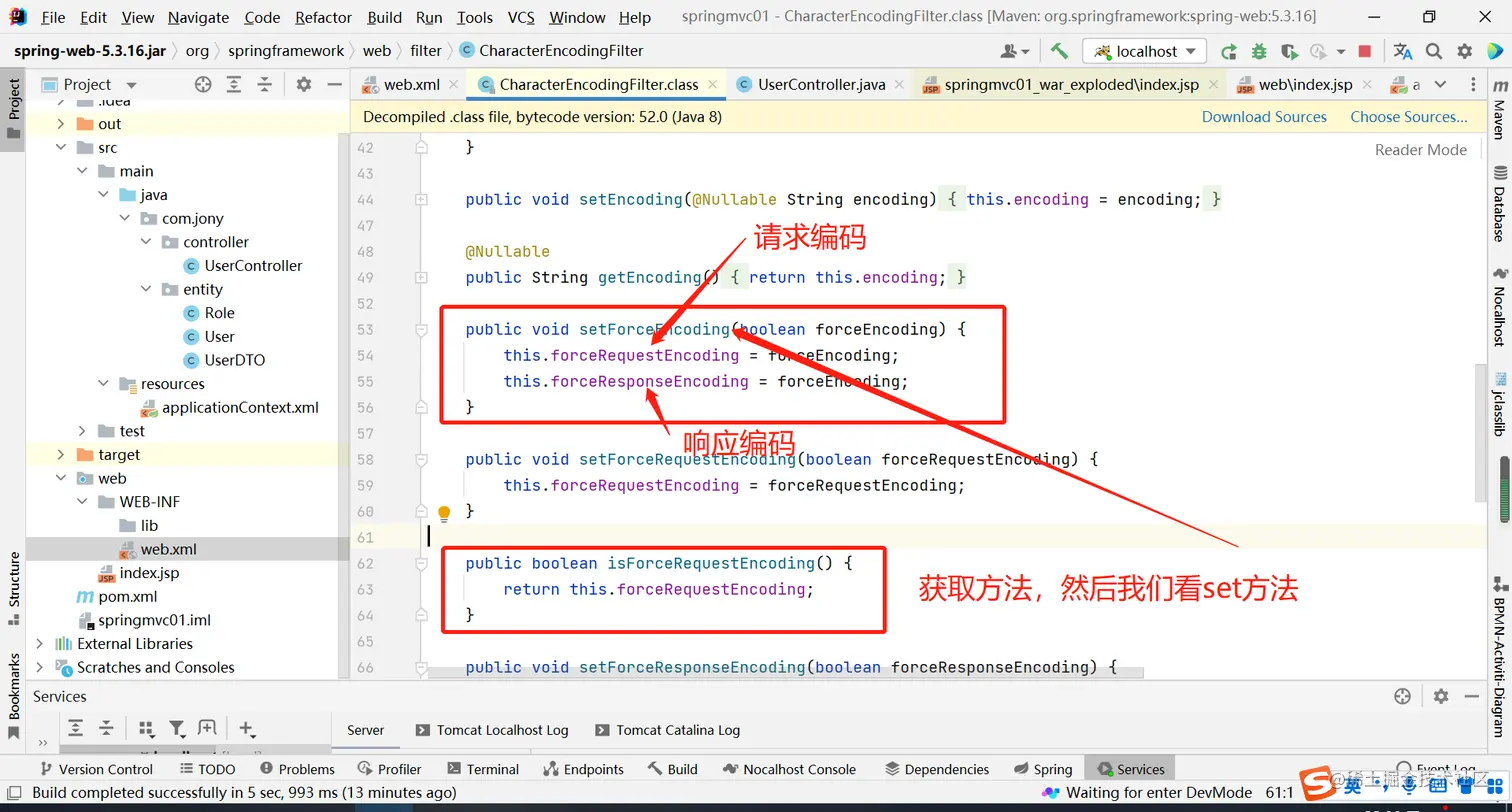Toggle the Problems tool window
This screenshot has width=1512, height=812.
(x=297, y=769)
